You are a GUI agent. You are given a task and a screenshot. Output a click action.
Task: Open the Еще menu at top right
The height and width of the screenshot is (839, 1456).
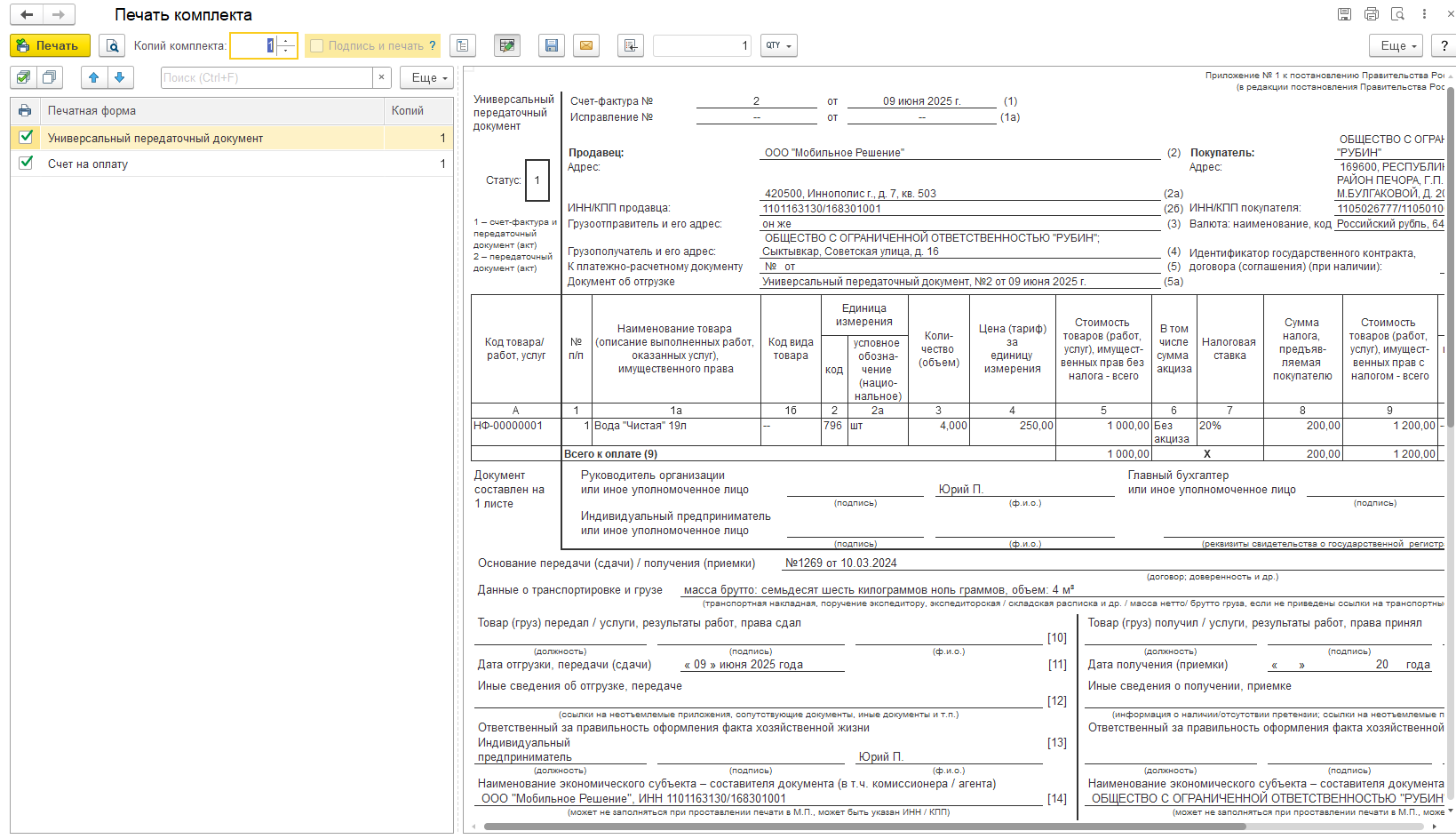tap(1396, 45)
